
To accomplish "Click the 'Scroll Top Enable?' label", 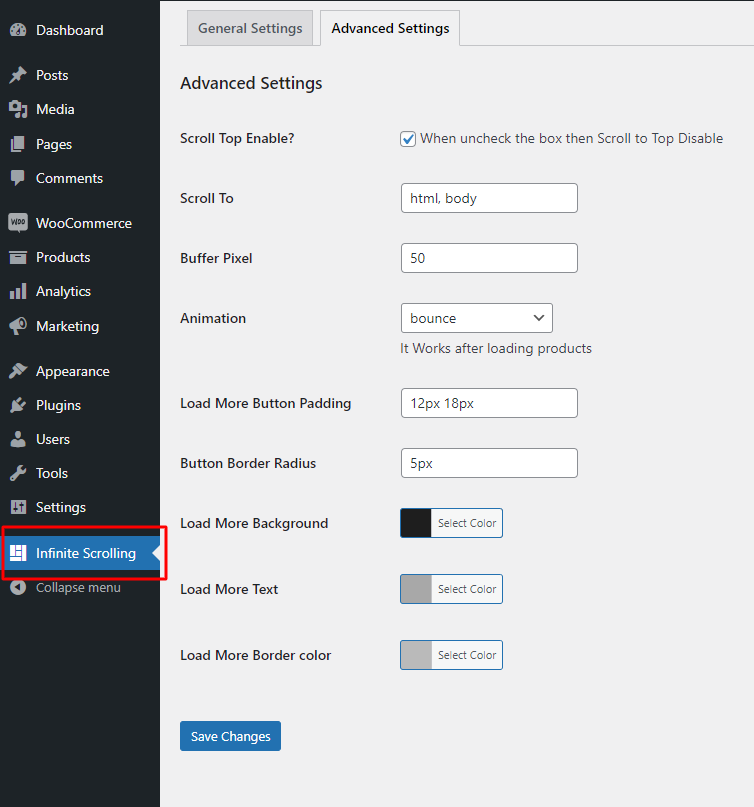I will [237, 138].
